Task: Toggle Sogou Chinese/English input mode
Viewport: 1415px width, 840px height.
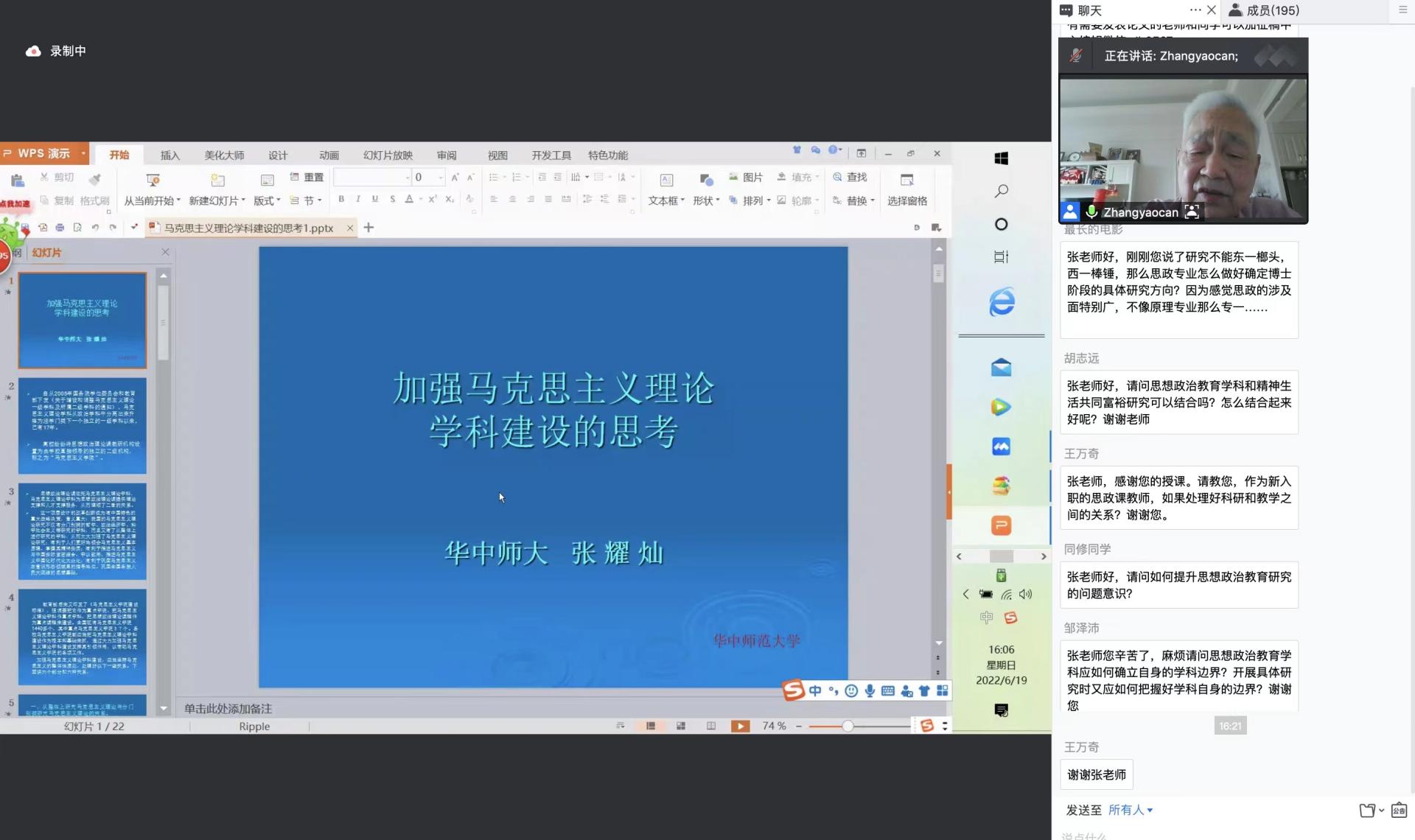Action: point(815,690)
